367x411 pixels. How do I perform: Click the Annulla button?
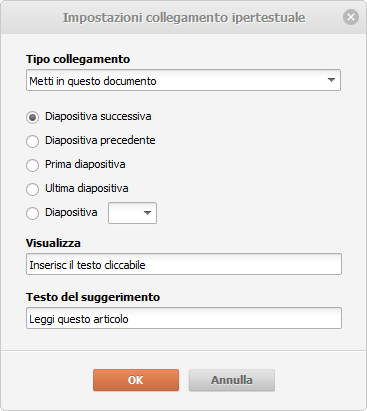(x=232, y=380)
